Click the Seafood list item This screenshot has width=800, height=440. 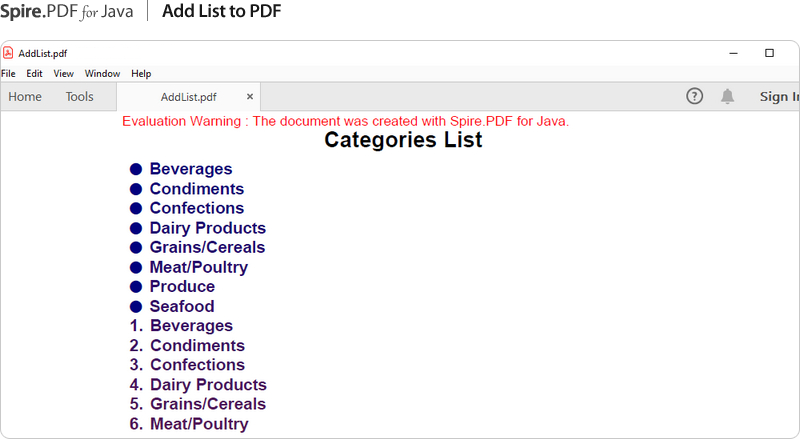click(x=182, y=306)
